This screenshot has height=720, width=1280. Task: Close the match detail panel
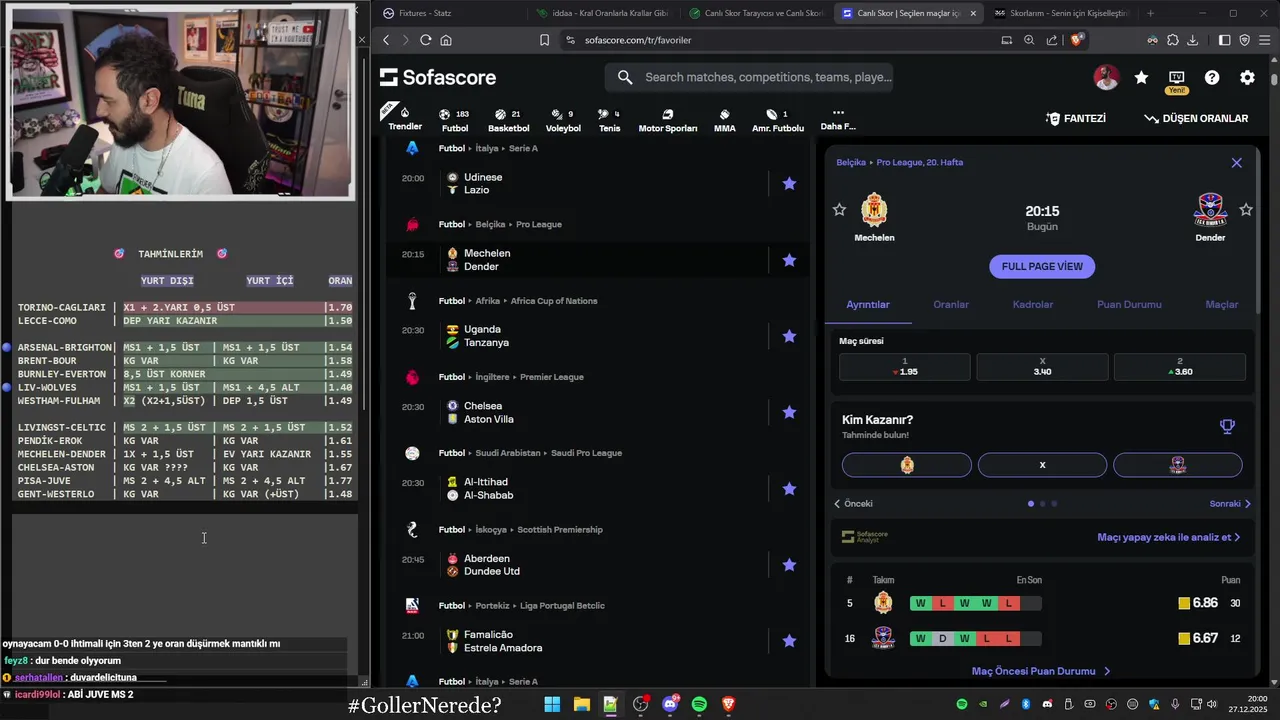[1236, 162]
